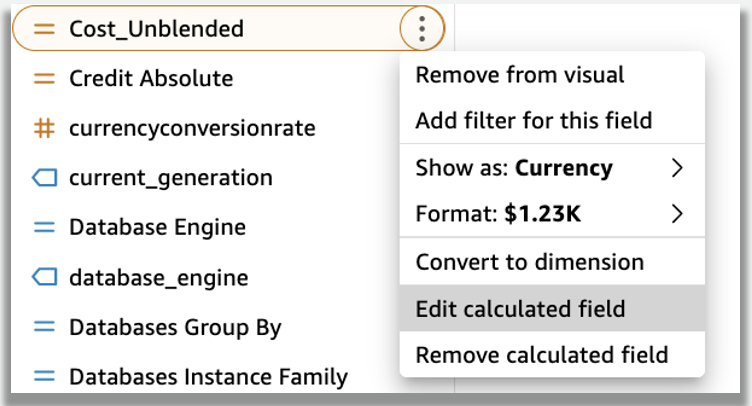Open the Cost_Unblended three-dot options menu

[x=422, y=28]
